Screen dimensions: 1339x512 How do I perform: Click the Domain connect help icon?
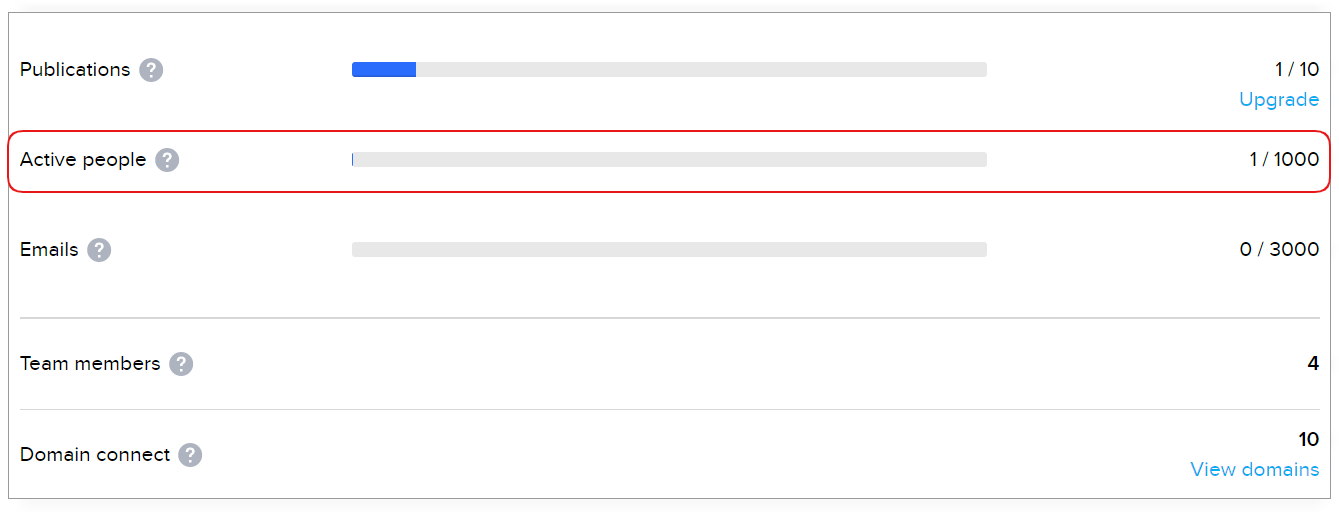[190, 455]
